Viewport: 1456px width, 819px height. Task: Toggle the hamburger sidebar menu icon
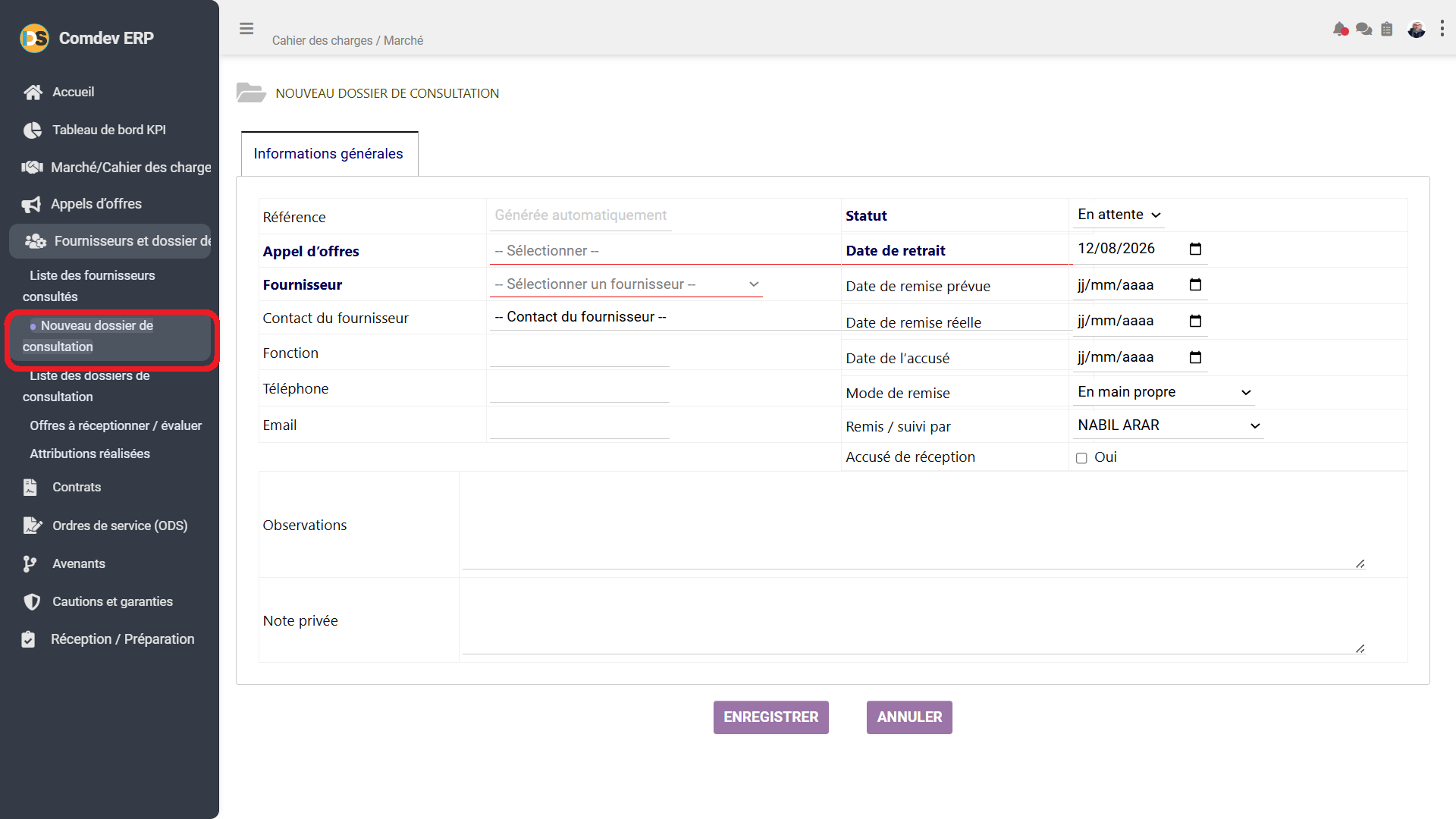[246, 29]
